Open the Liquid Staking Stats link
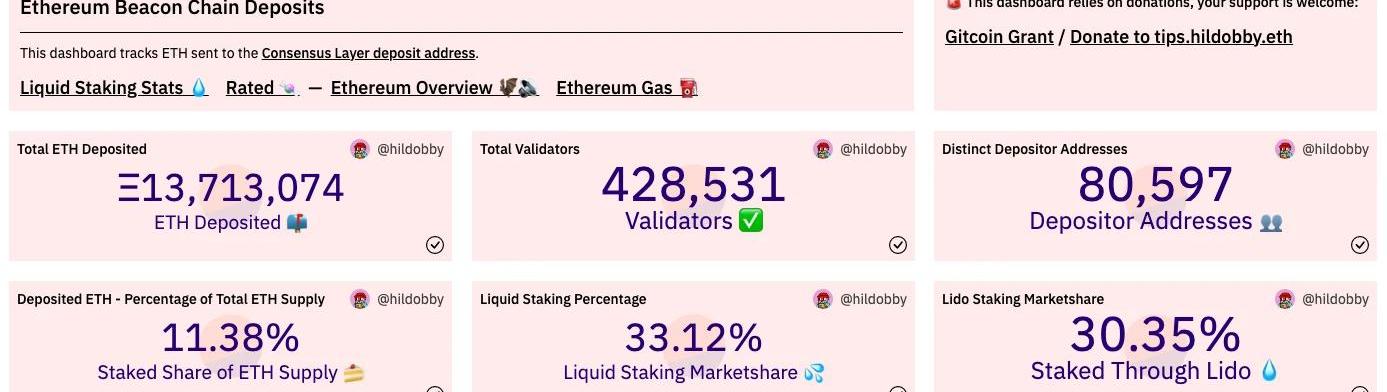 [114, 88]
